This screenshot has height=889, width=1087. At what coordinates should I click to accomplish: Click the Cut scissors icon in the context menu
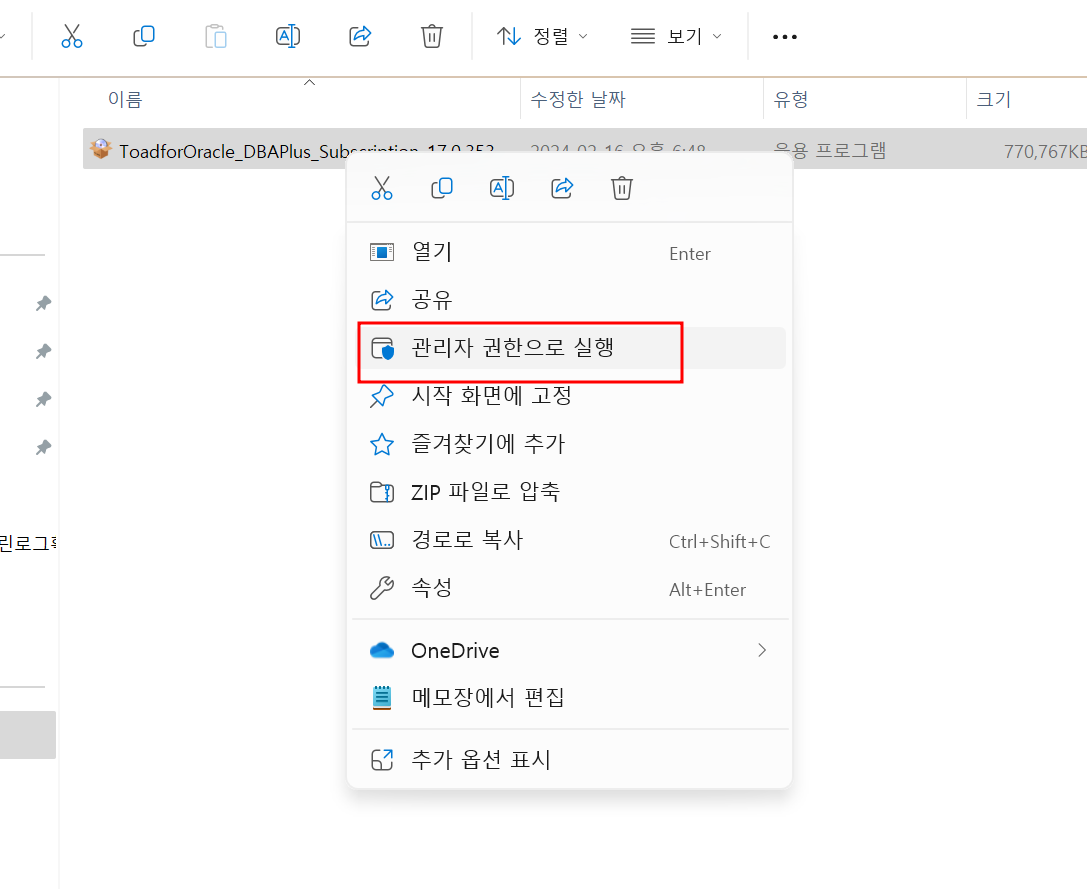point(382,188)
